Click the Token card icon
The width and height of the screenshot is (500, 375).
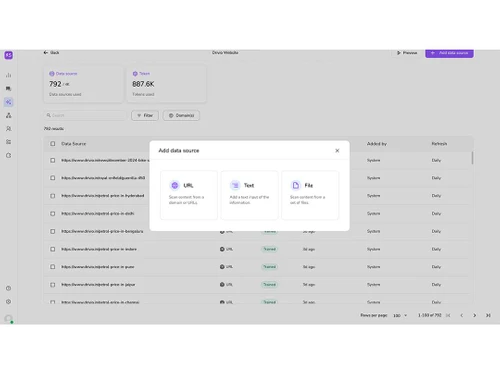point(135,74)
